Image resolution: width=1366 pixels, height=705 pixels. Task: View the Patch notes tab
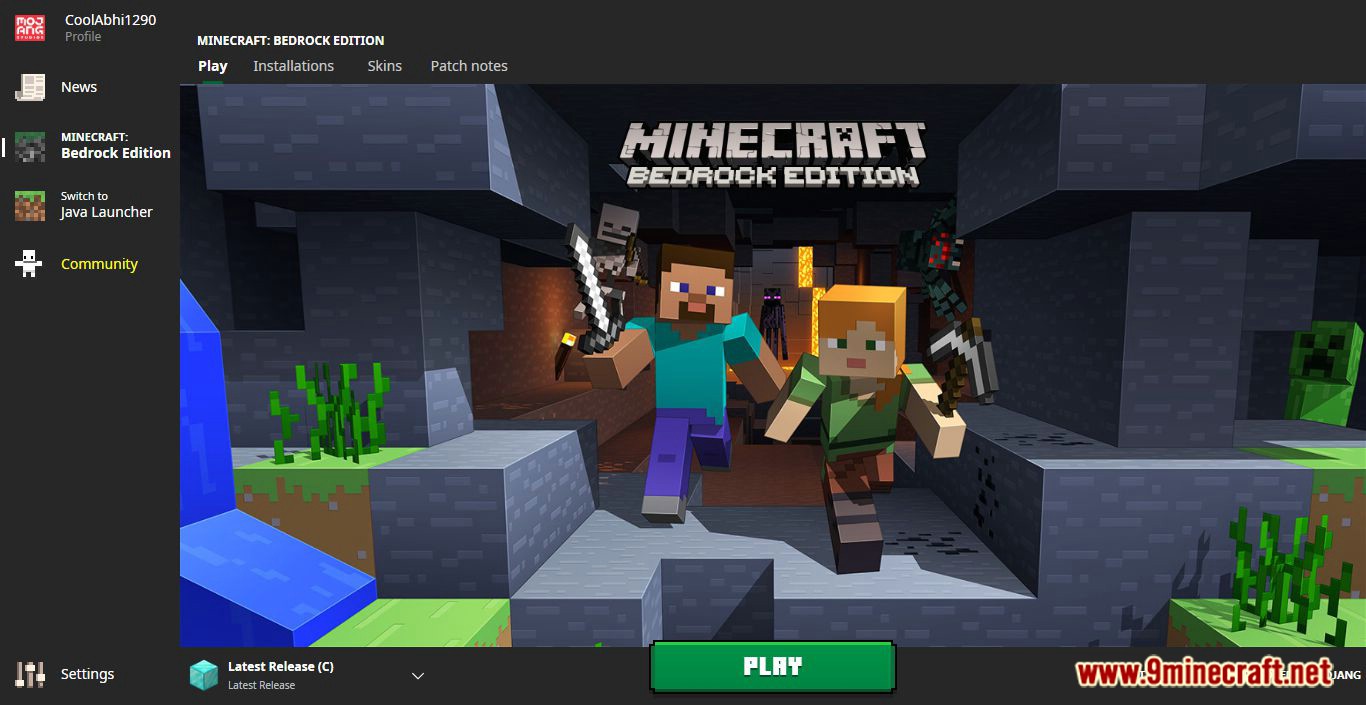[x=469, y=66]
